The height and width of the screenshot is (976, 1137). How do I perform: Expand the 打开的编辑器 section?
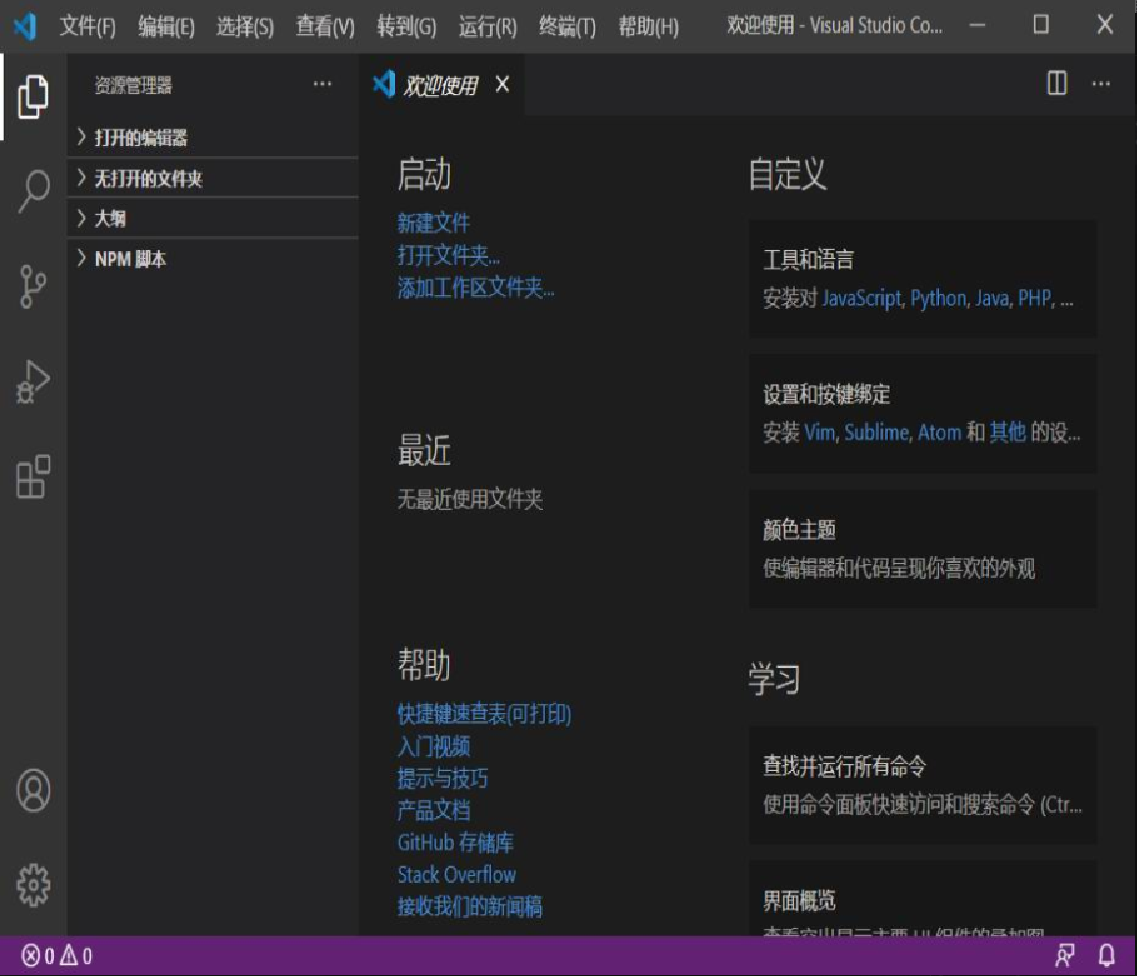[213, 138]
